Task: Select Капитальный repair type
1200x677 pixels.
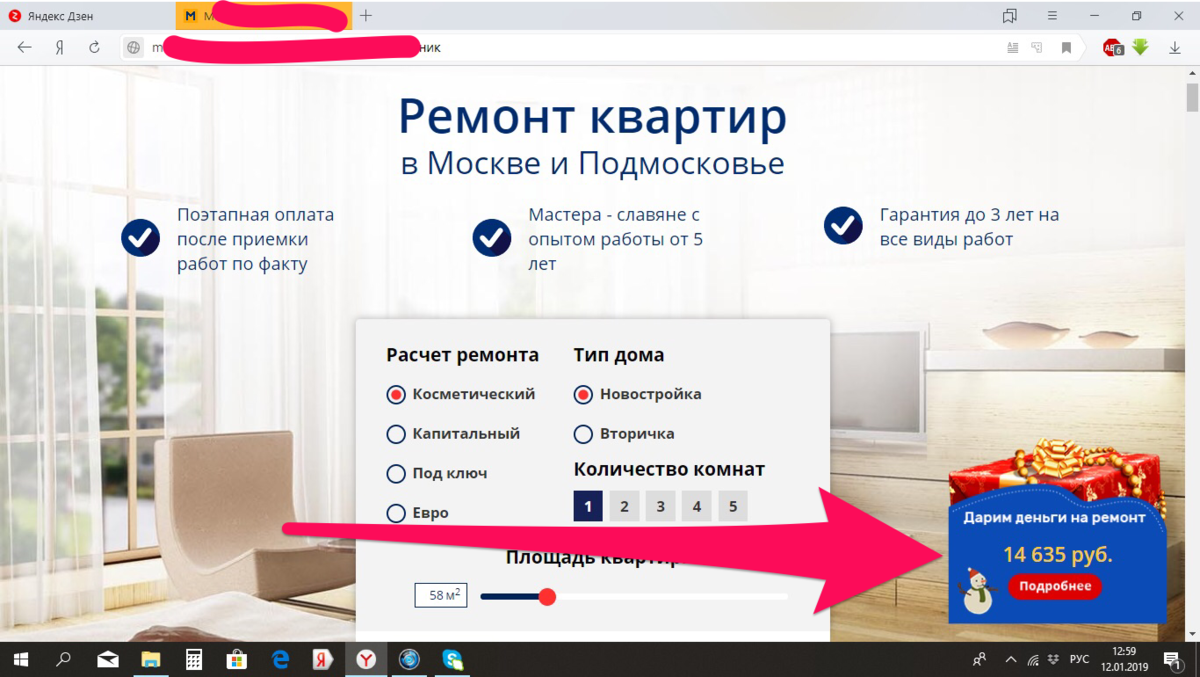Action: [x=453, y=434]
